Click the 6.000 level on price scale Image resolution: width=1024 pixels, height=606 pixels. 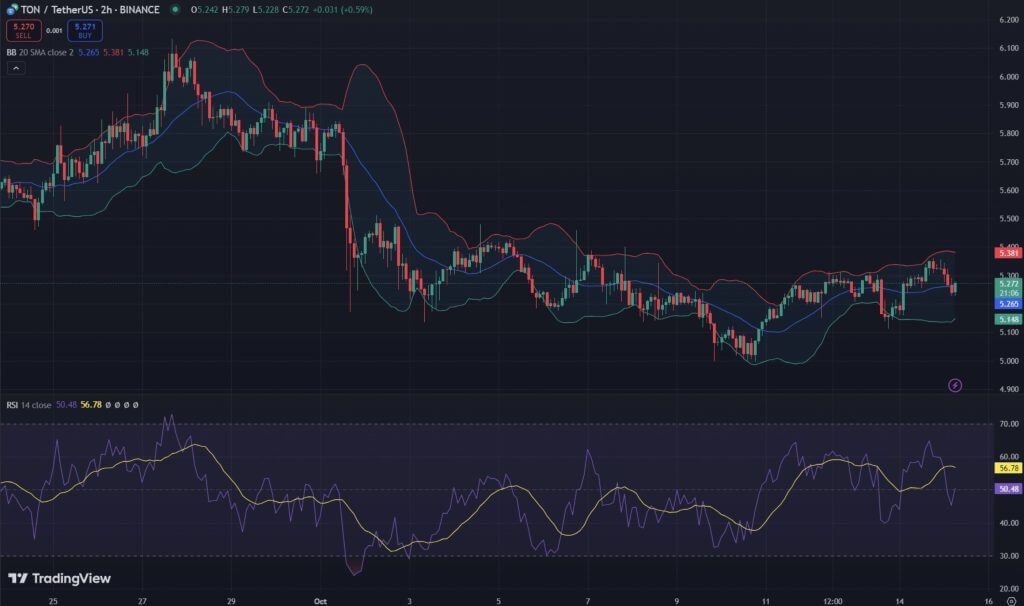click(1007, 76)
